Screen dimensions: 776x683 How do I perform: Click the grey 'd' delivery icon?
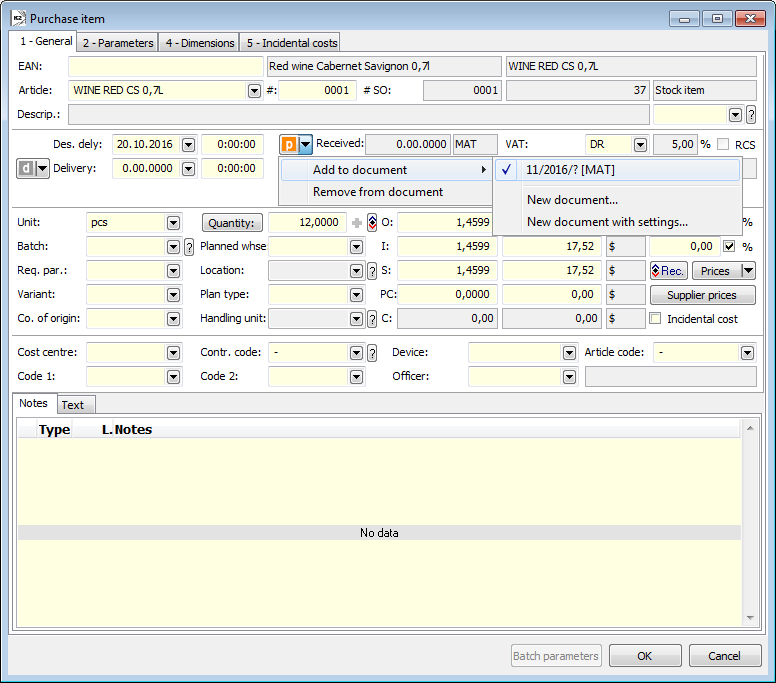[26, 169]
